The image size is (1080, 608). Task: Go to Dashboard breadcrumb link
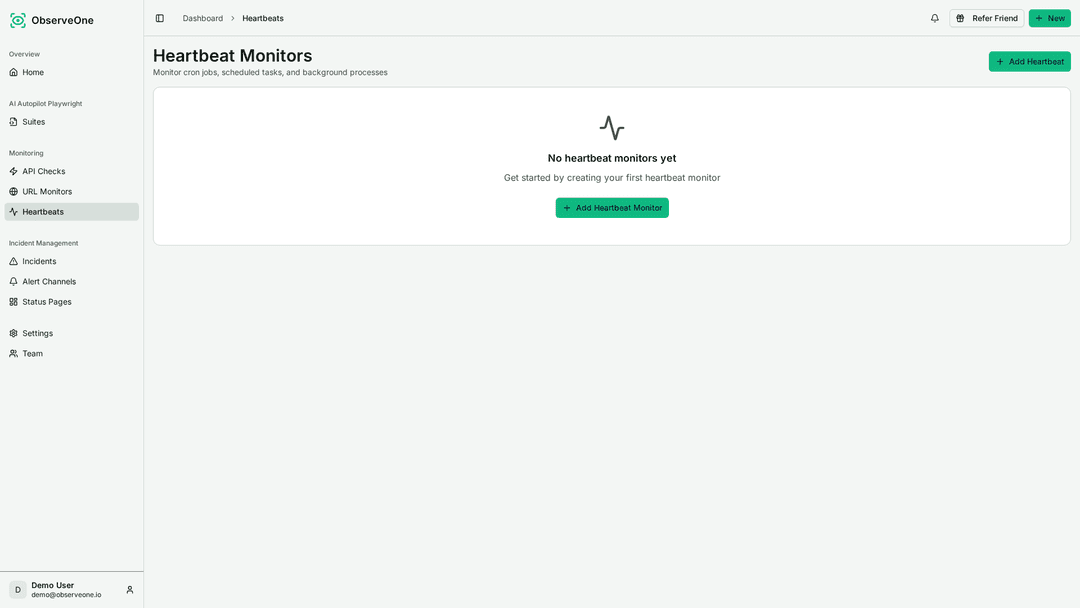tap(202, 19)
